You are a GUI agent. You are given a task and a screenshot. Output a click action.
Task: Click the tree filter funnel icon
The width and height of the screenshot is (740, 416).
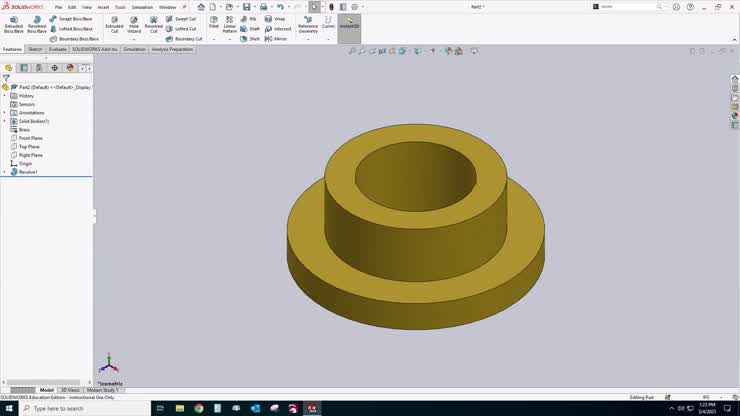coord(6,78)
